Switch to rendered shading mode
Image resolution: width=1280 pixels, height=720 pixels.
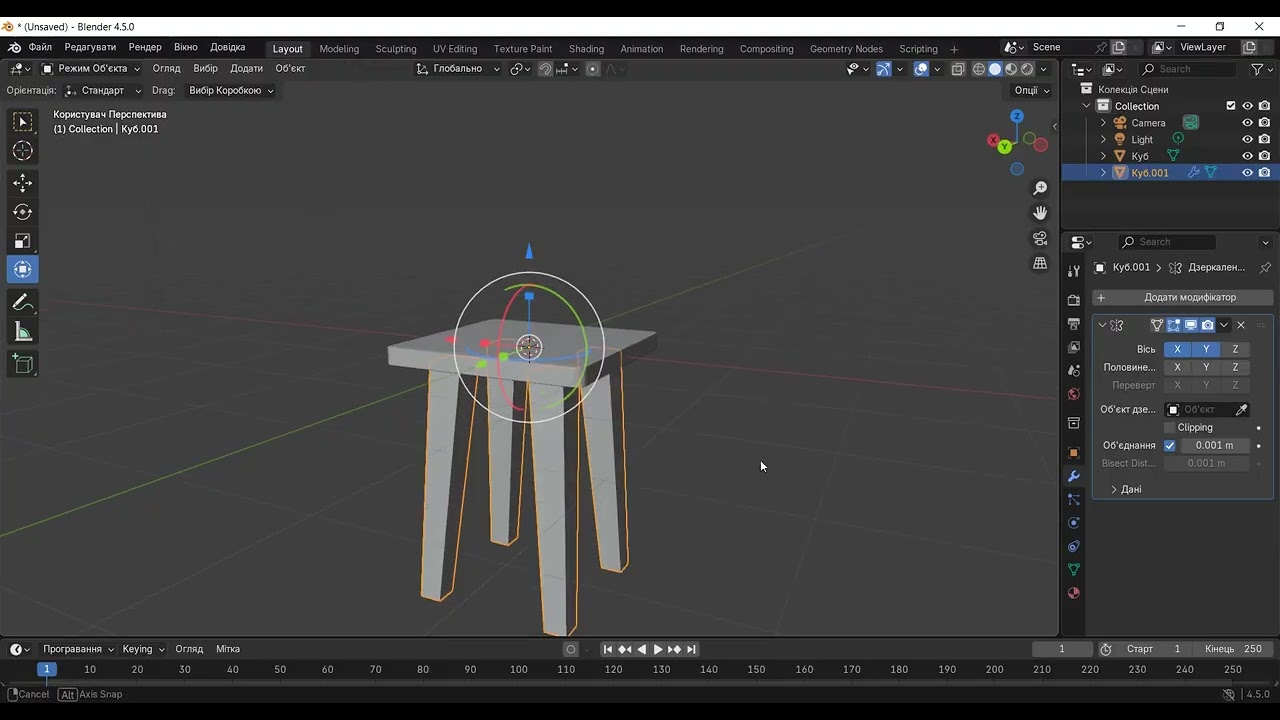(1027, 69)
